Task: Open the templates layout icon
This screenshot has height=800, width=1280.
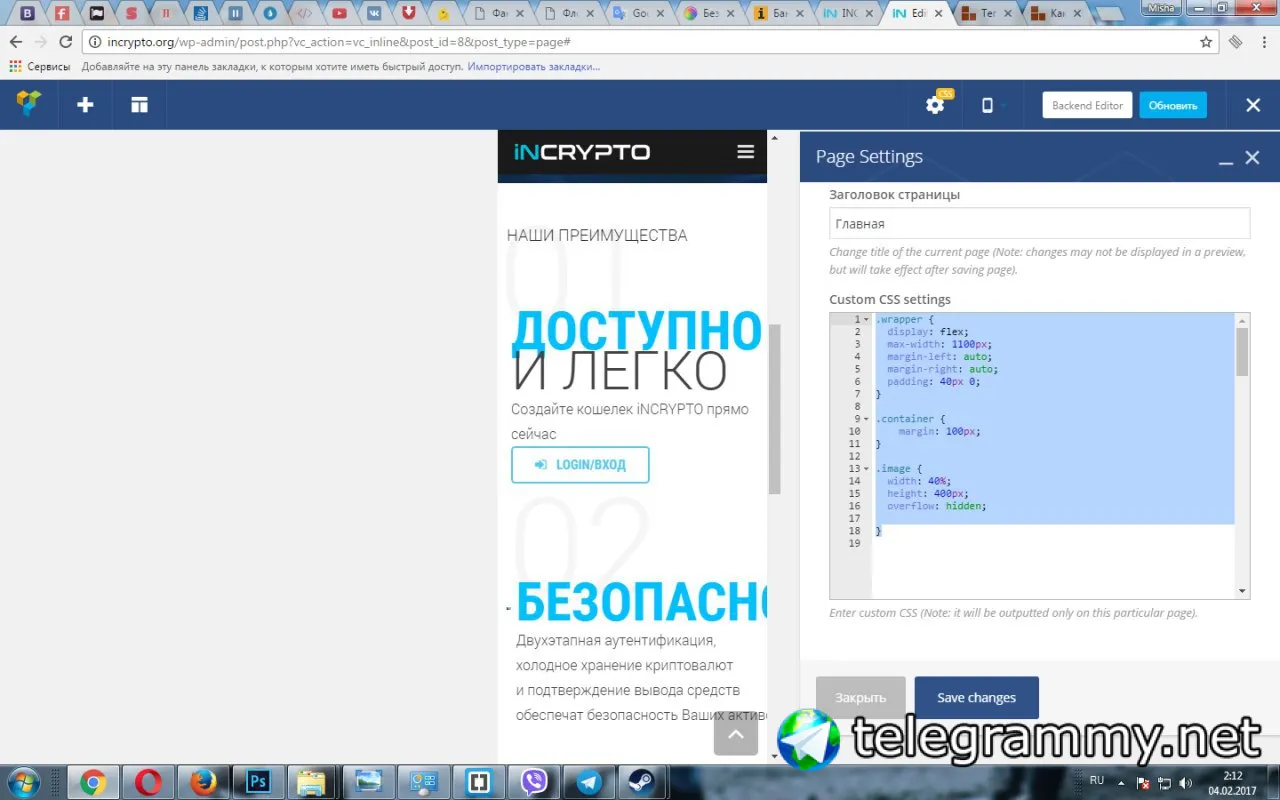Action: (139, 104)
